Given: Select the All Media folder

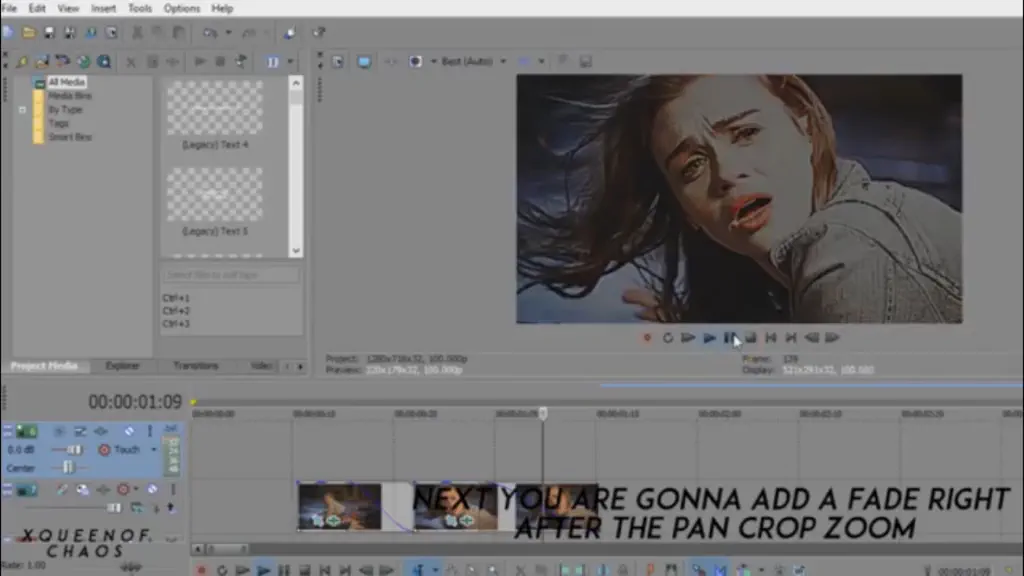Looking at the screenshot, I should pos(66,82).
